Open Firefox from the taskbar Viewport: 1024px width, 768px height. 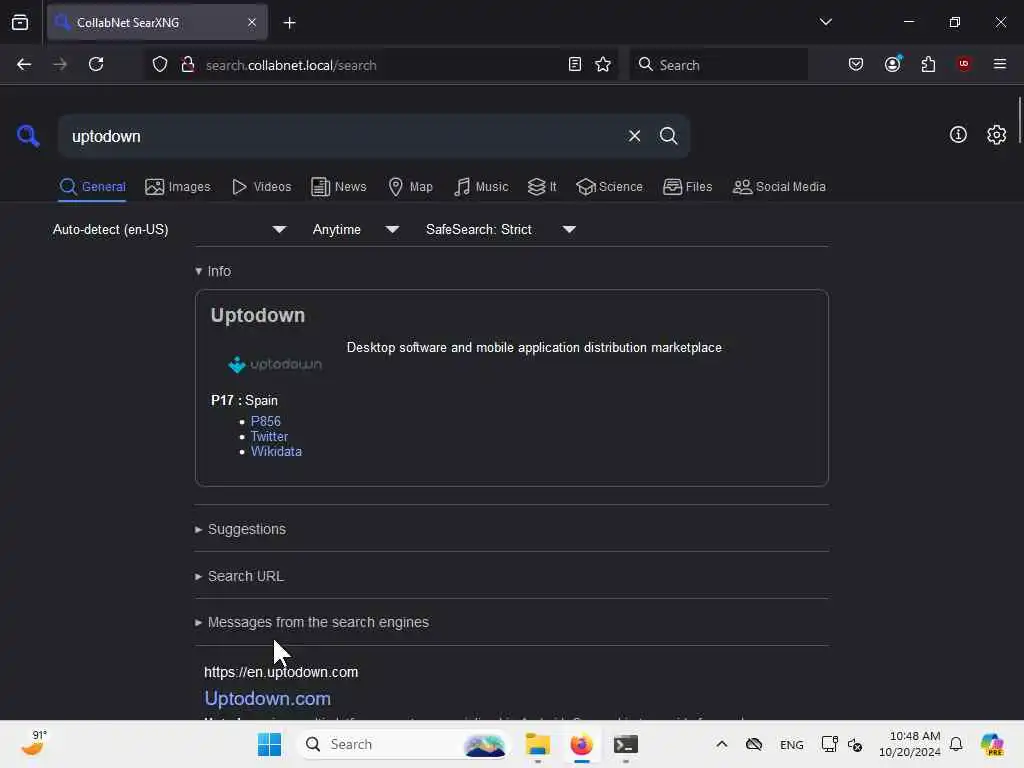[581, 744]
